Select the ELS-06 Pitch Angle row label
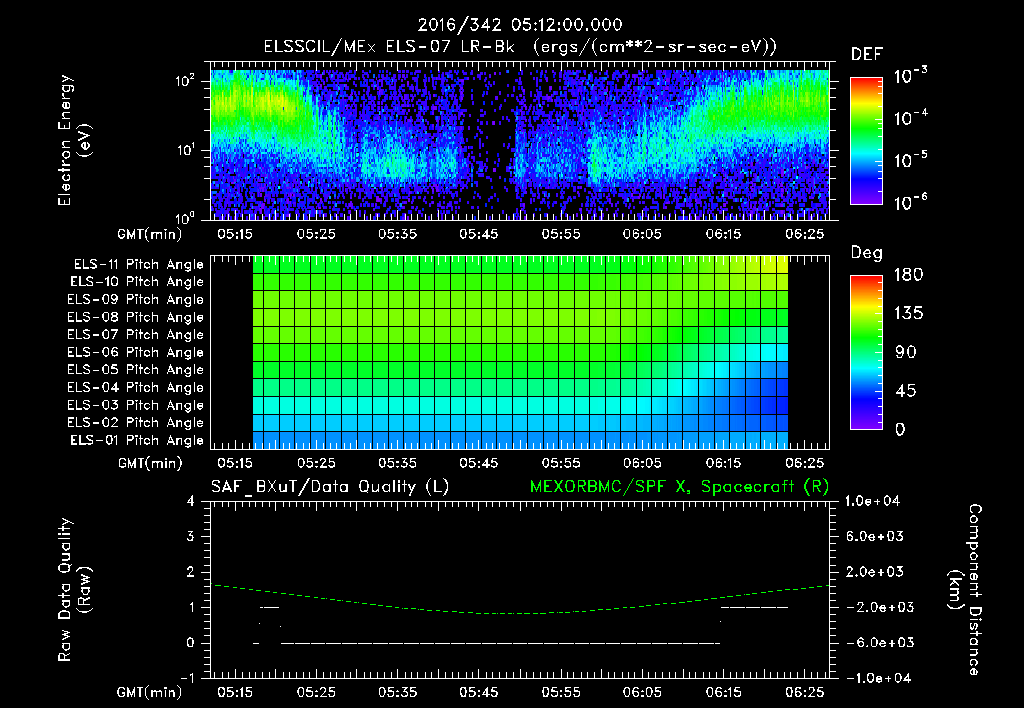This screenshot has width=1024, height=708. 136,352
